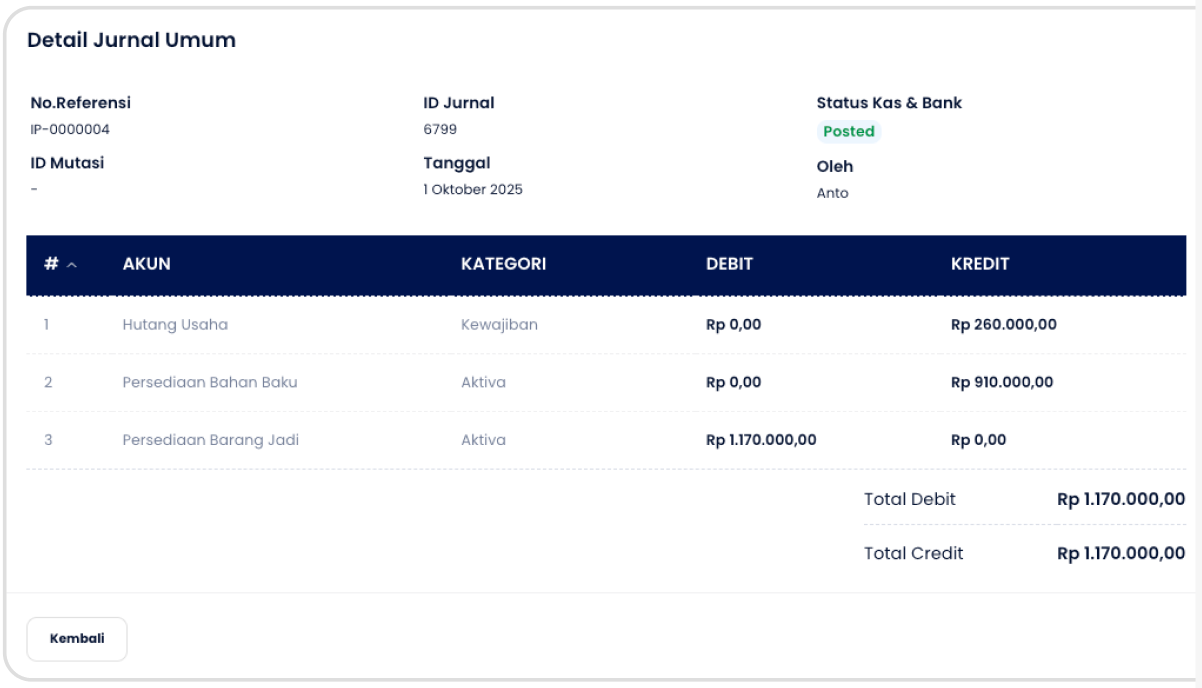
Task: Click the reference number IP-0000004
Action: pyautogui.click(x=70, y=130)
